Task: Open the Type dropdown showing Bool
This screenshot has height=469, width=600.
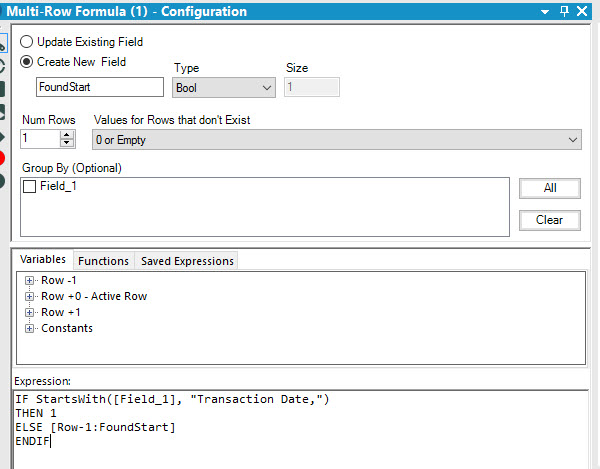Action: coord(224,88)
